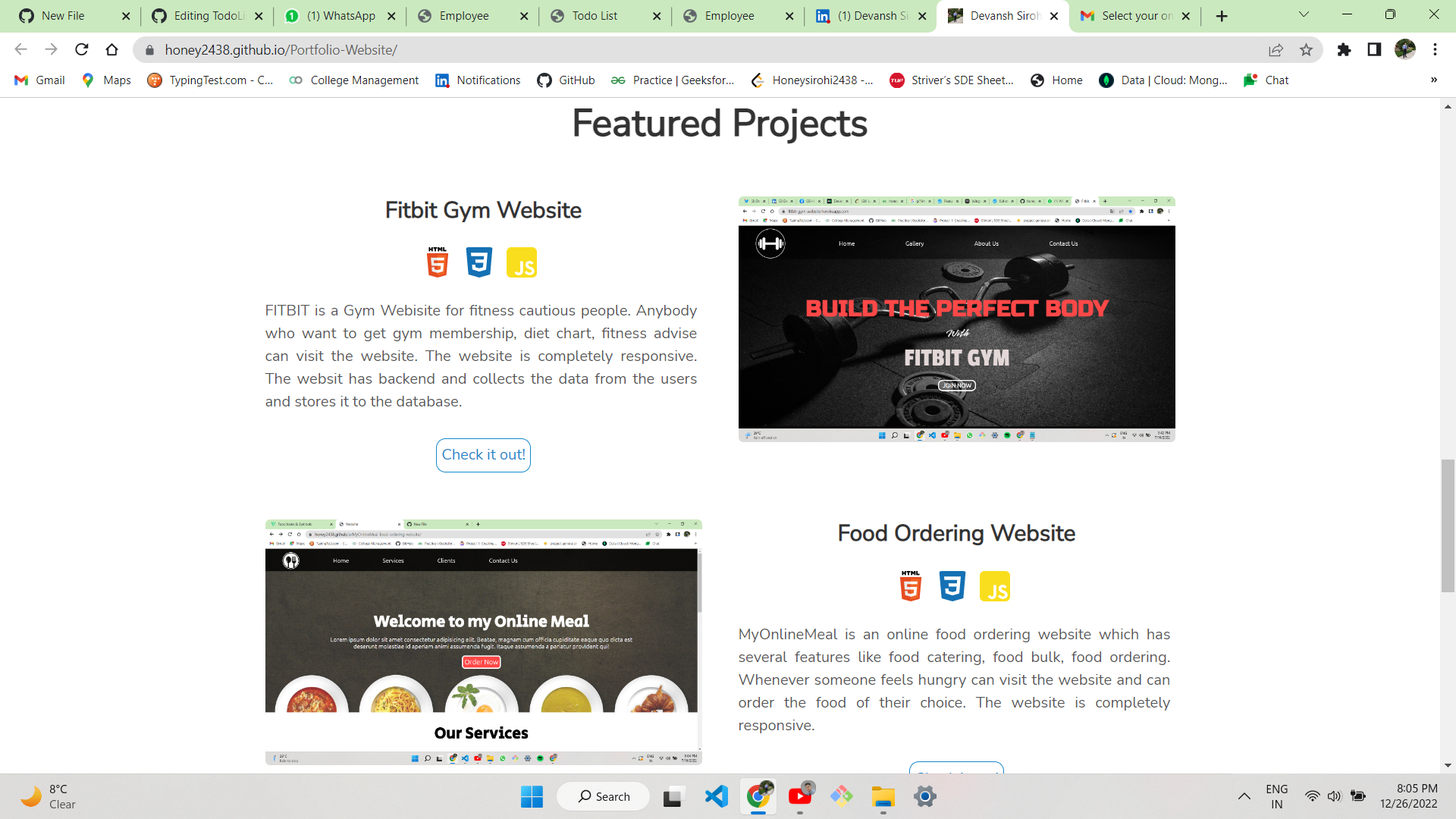Reload the current page
Viewport: 1456px width, 819px height.
click(82, 50)
